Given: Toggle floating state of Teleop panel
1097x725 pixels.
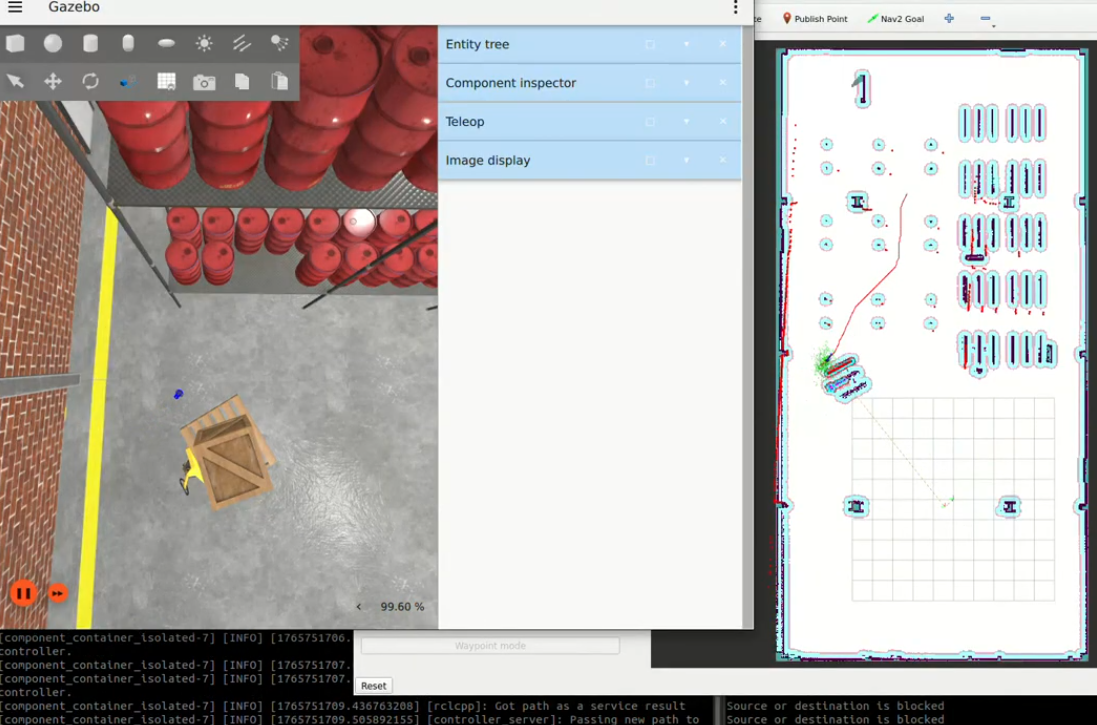Looking at the screenshot, I should [x=650, y=122].
